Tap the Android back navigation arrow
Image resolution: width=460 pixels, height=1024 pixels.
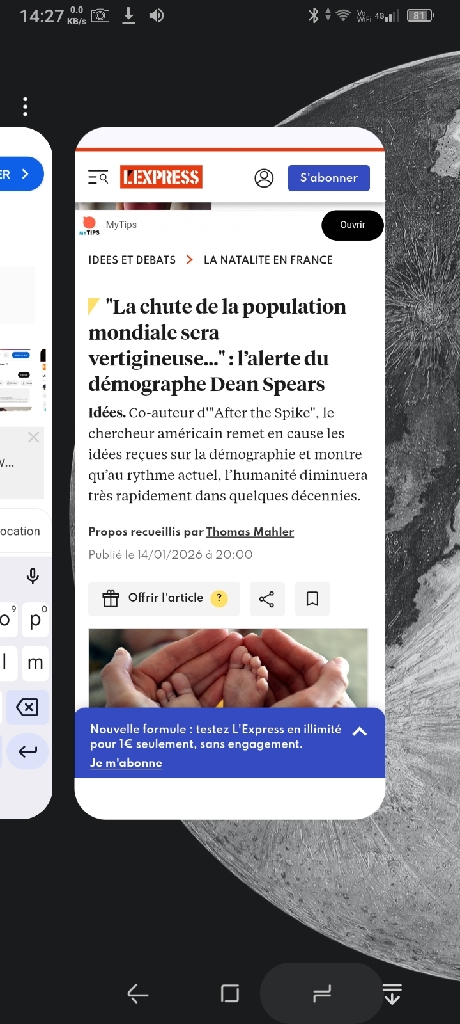138,994
